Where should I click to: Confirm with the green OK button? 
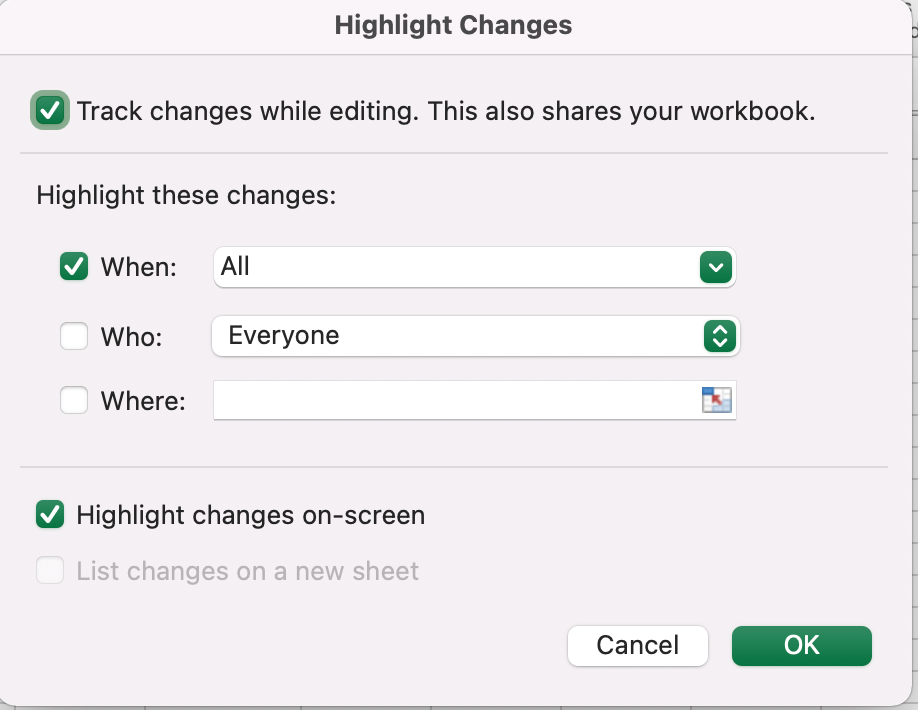(801, 645)
